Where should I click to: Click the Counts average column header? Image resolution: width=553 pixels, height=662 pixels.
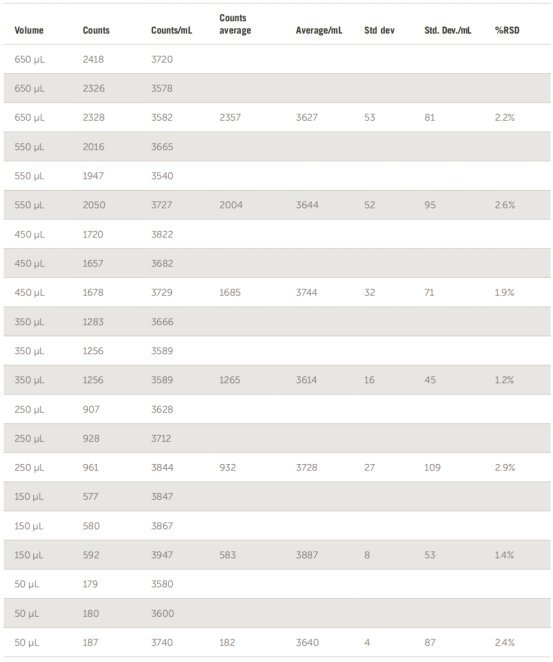[235, 24]
